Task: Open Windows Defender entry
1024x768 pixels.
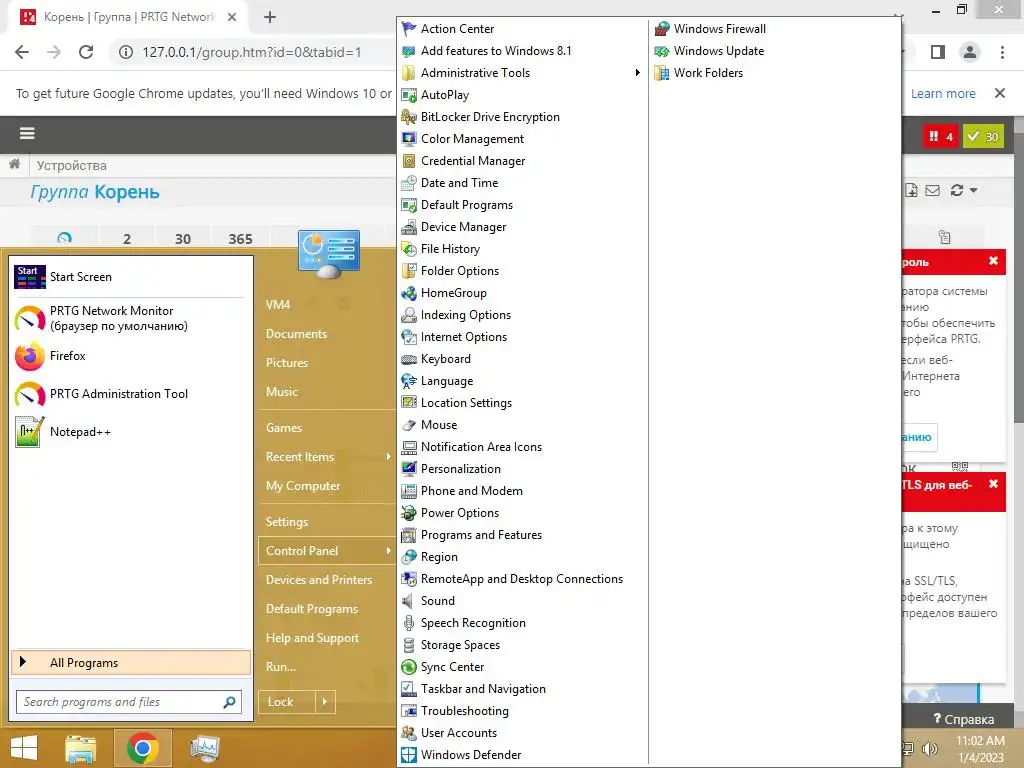Action: tap(461, 755)
